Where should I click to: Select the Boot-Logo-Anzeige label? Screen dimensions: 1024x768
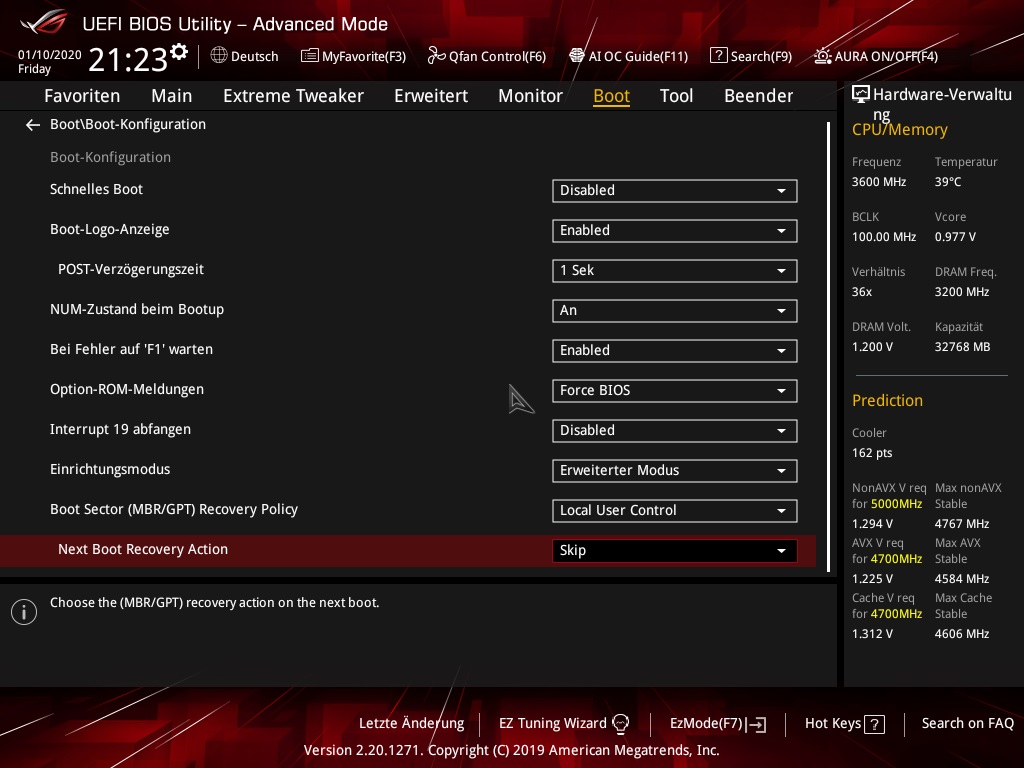pos(110,230)
